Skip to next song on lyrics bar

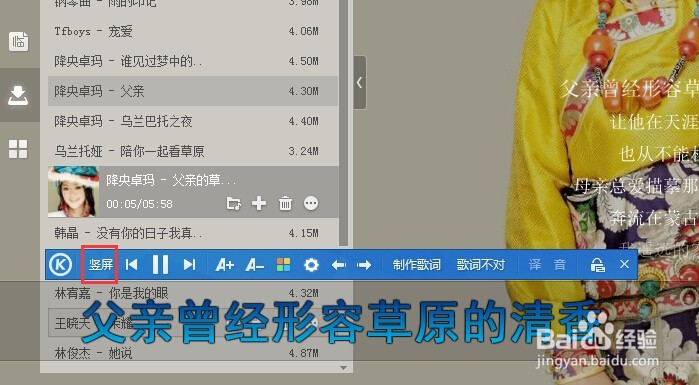point(189,265)
